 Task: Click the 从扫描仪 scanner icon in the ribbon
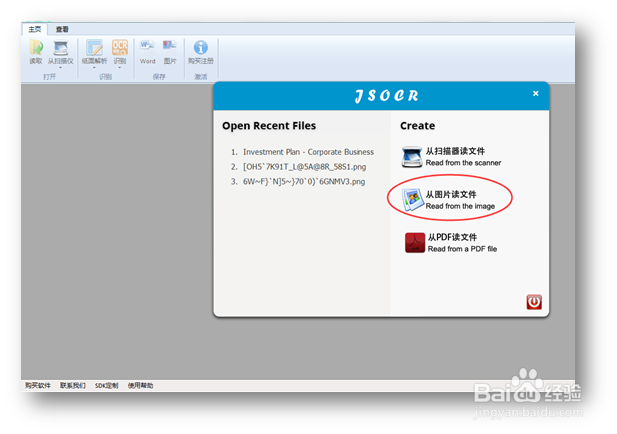click(61, 48)
